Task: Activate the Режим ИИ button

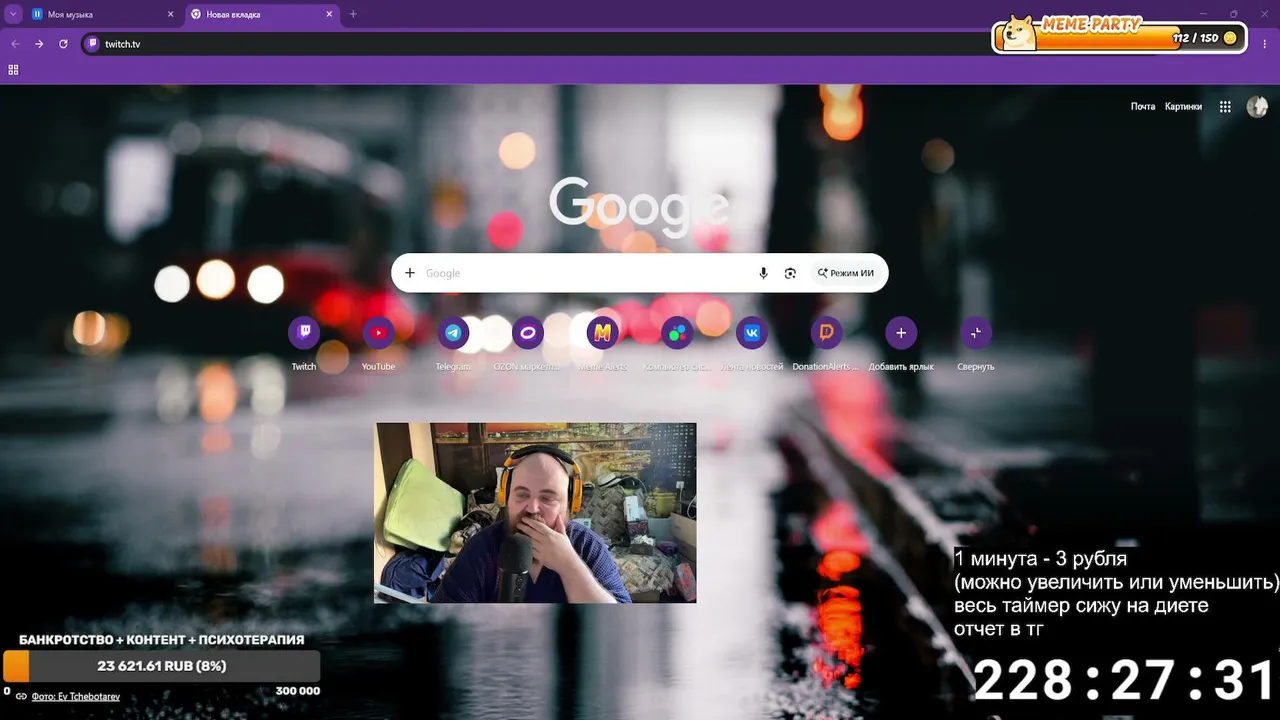Action: pyautogui.click(x=846, y=273)
